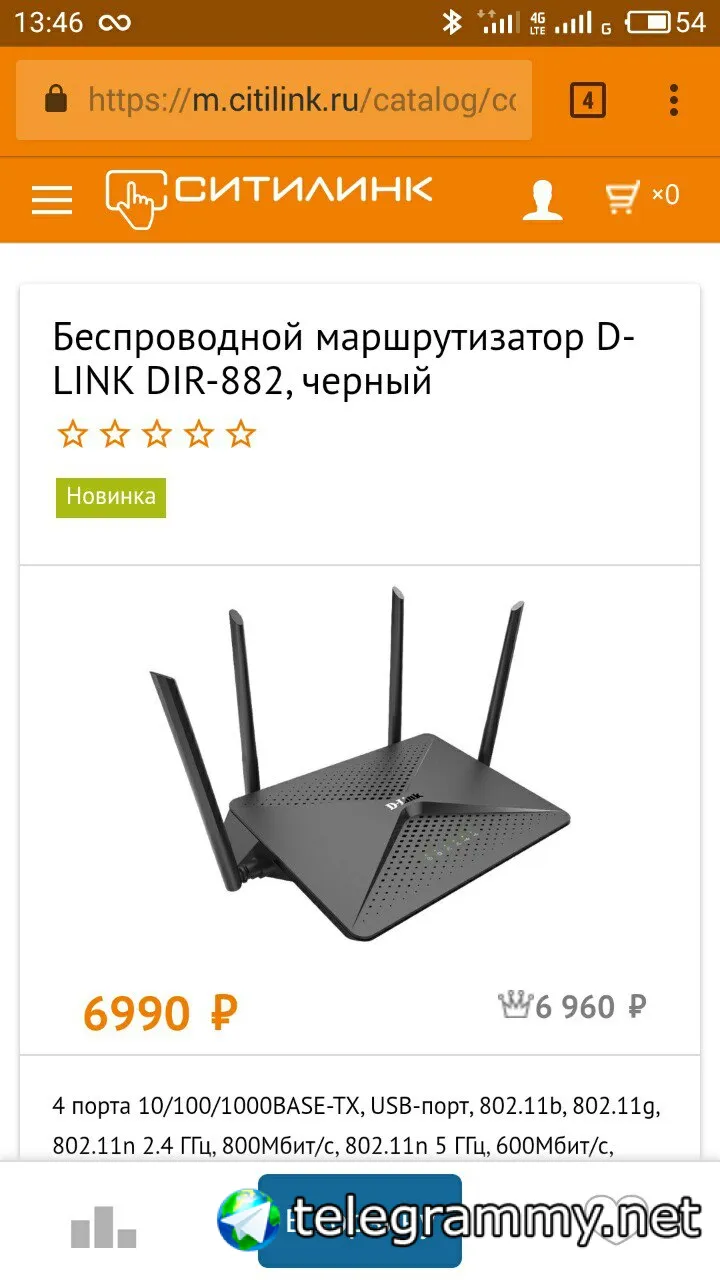Select the third rating star
Screen dimensions: 720x1280
coord(156,434)
